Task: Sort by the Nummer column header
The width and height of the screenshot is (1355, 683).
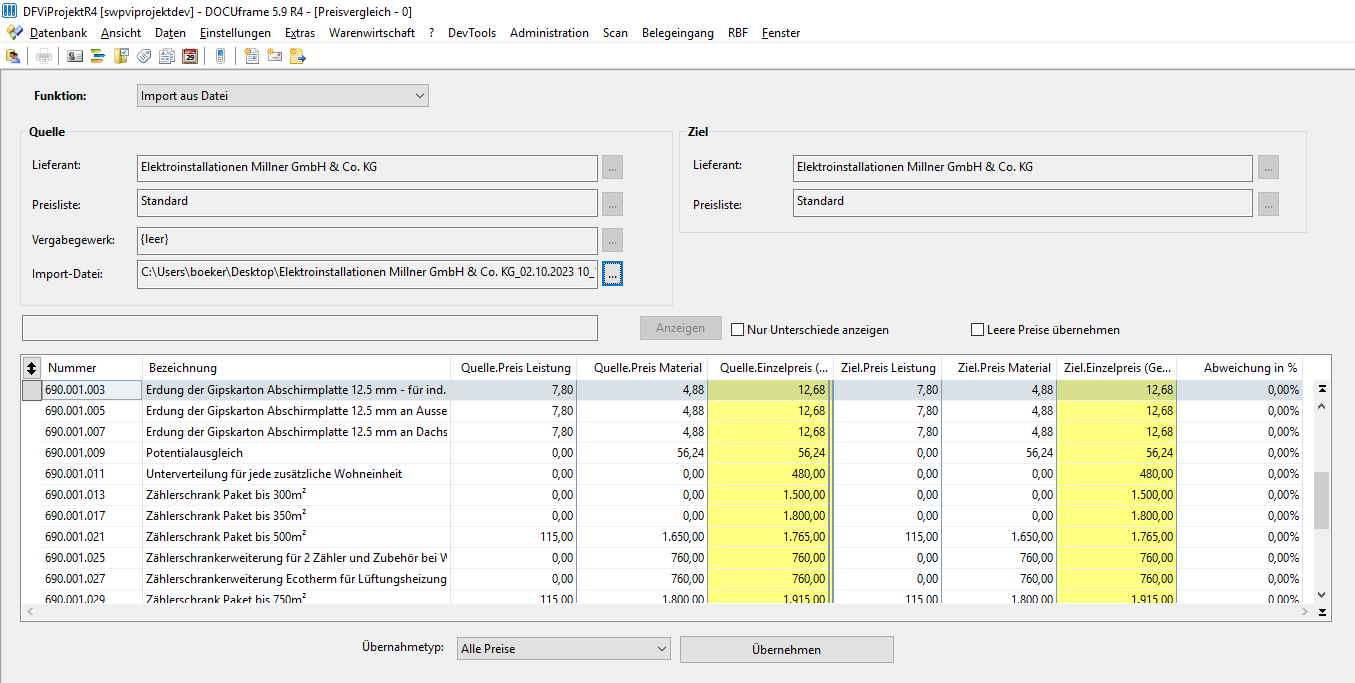Action: (x=92, y=368)
